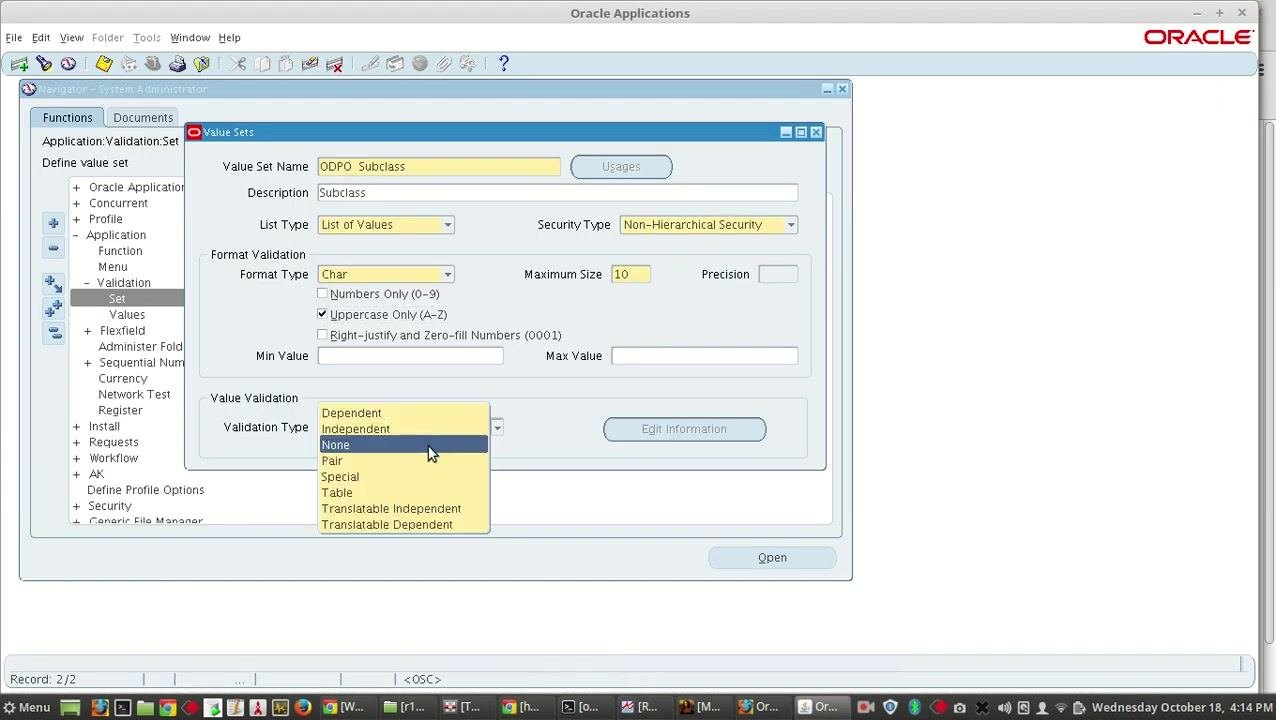The image size is (1276, 720).
Task: Switch to the Documents tab
Action: coord(143,118)
